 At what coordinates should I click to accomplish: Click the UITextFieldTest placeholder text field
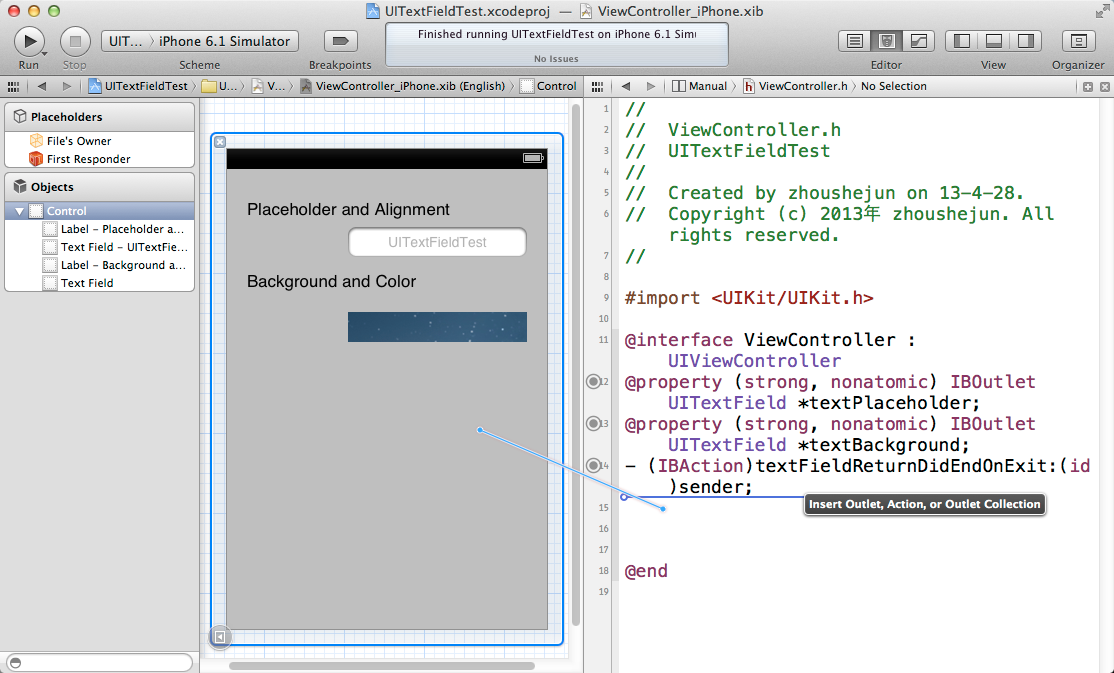click(x=438, y=242)
